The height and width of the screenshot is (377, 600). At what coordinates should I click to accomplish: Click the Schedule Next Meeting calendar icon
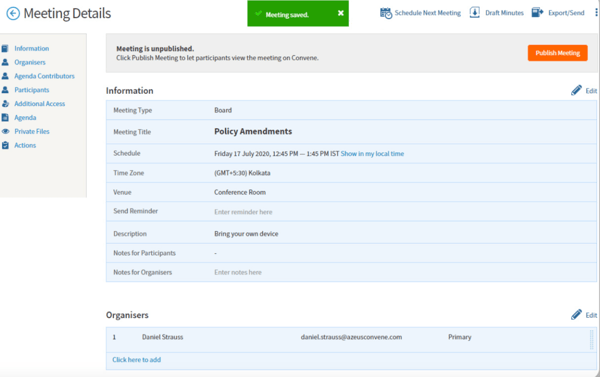click(x=386, y=13)
